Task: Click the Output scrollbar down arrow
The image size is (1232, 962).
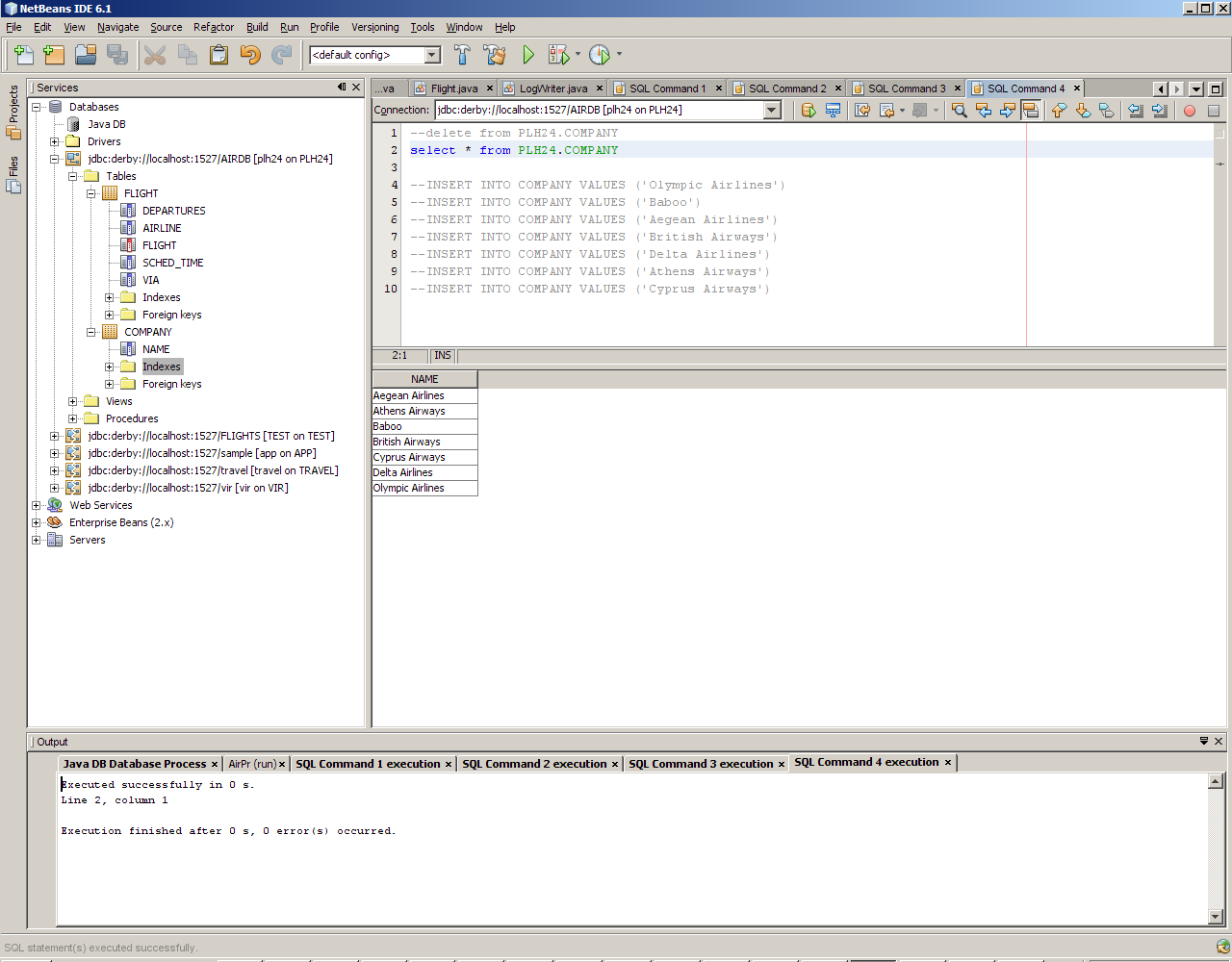Action: click(1216, 917)
